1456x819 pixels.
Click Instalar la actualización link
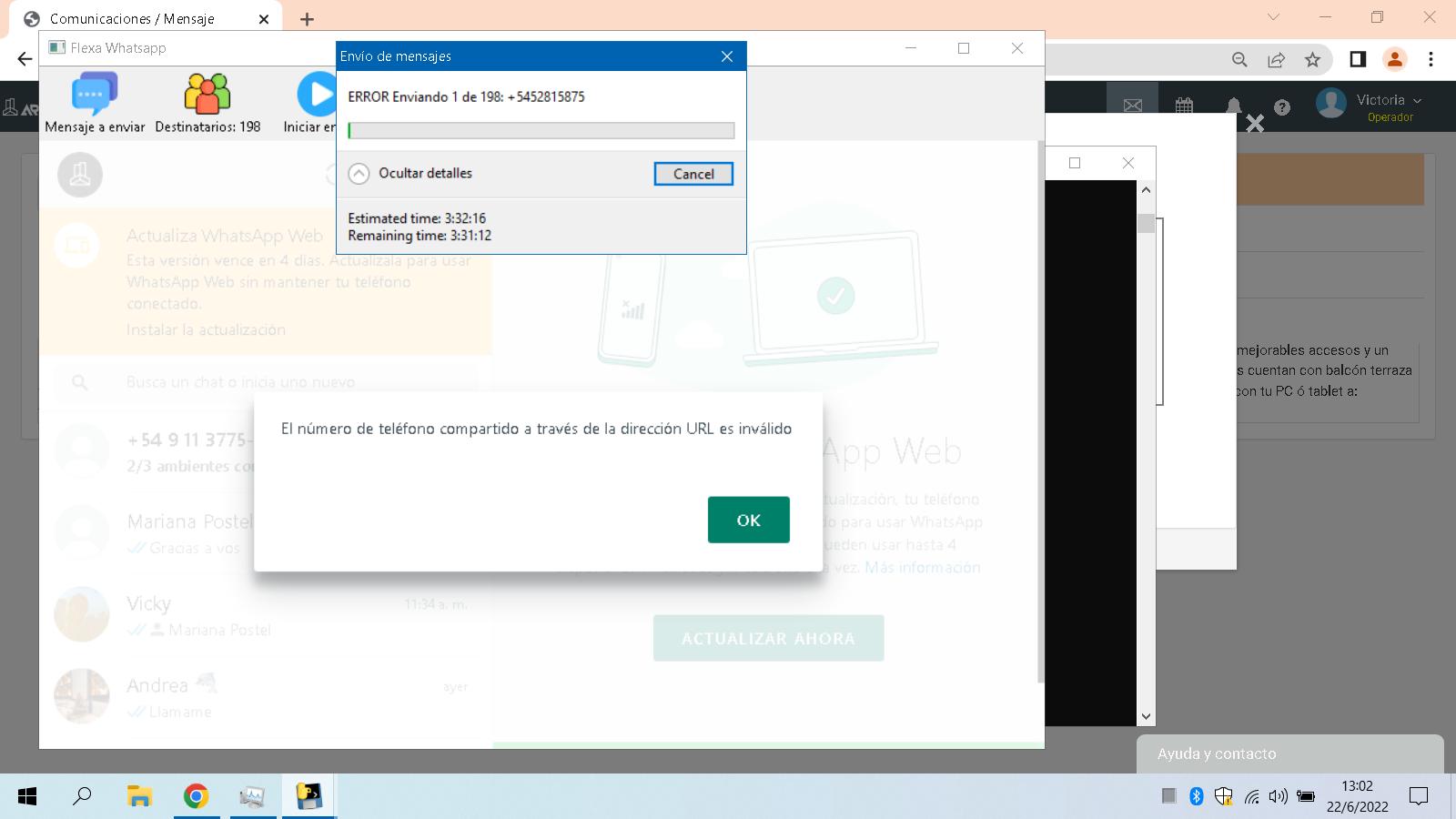206,329
